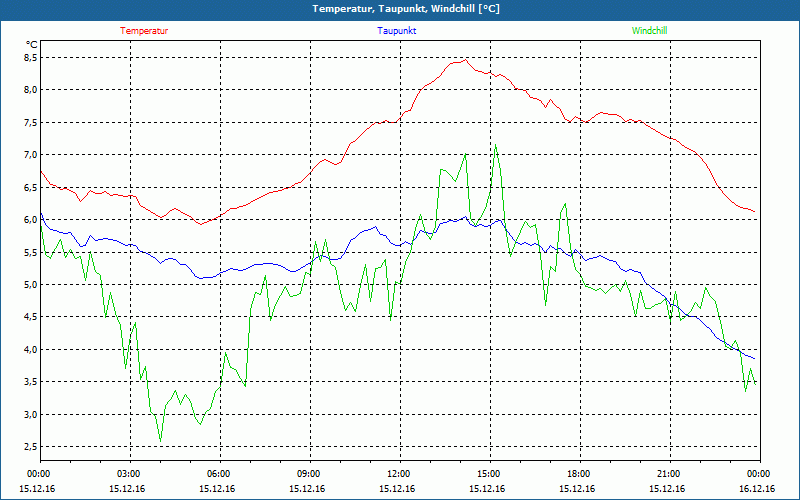
Task: Click the 3,5 y-axis value
Action: (x=31, y=382)
